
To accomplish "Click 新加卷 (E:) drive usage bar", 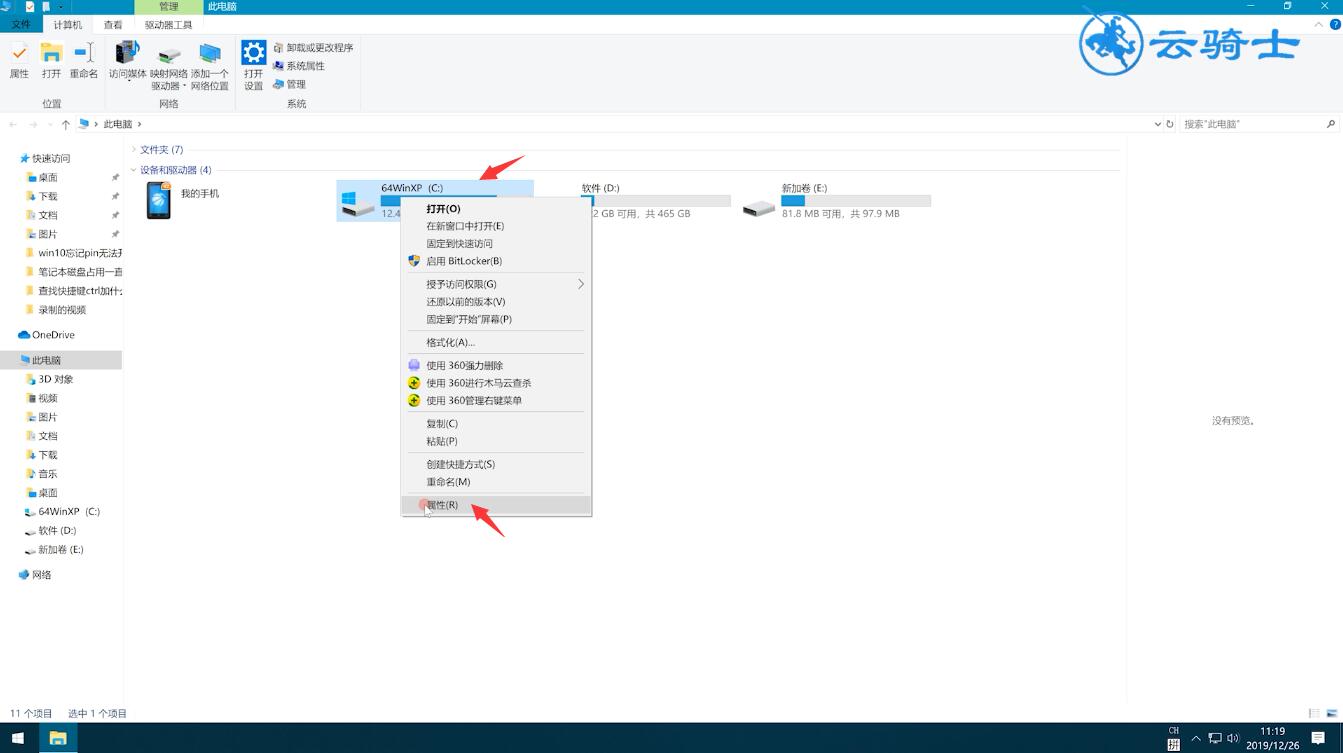I will tap(856, 201).
